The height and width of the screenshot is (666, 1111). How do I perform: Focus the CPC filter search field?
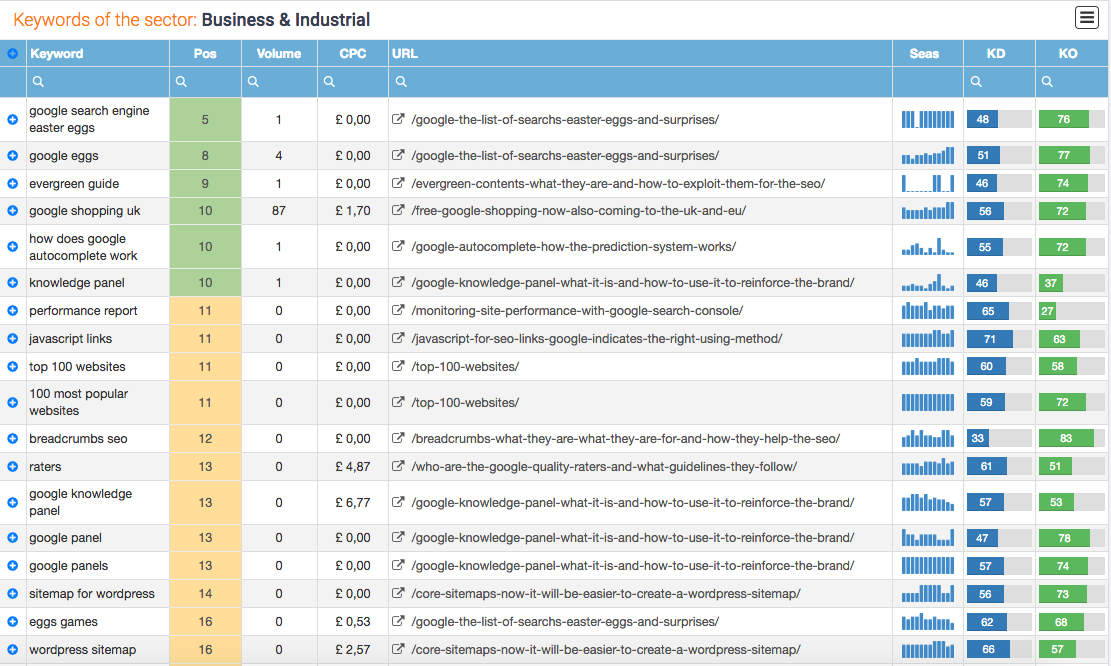click(x=353, y=82)
